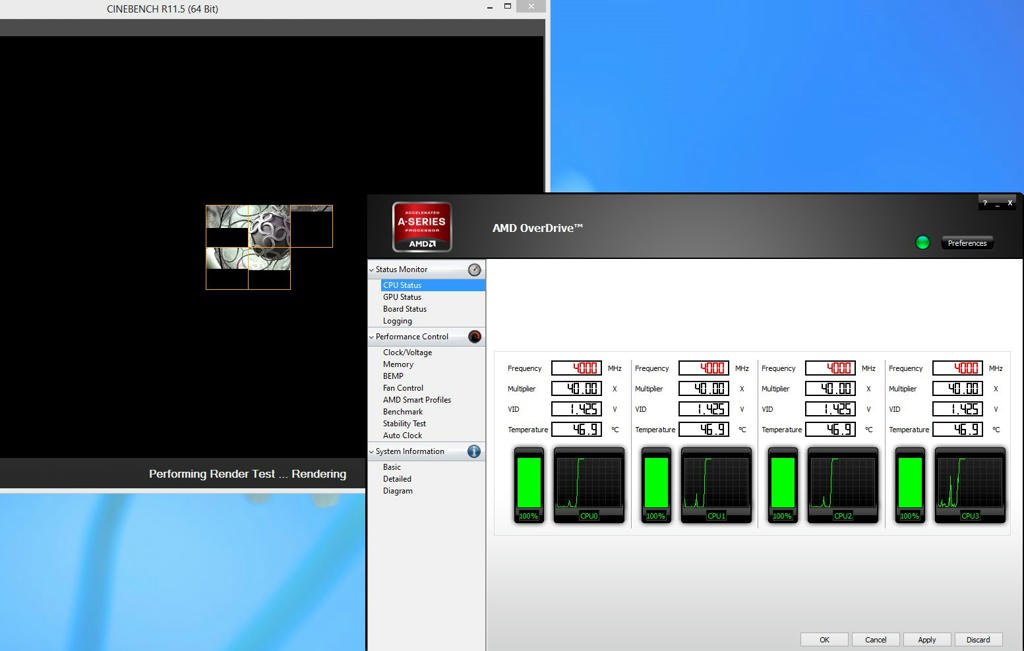Click the CPU1 Multiplier value field
Image resolution: width=1024 pixels, height=651 pixels.
(704, 389)
